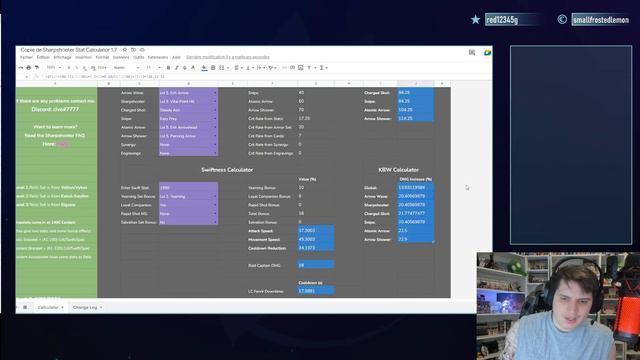Undo the last edit via toolbar arrow

tap(21, 68)
